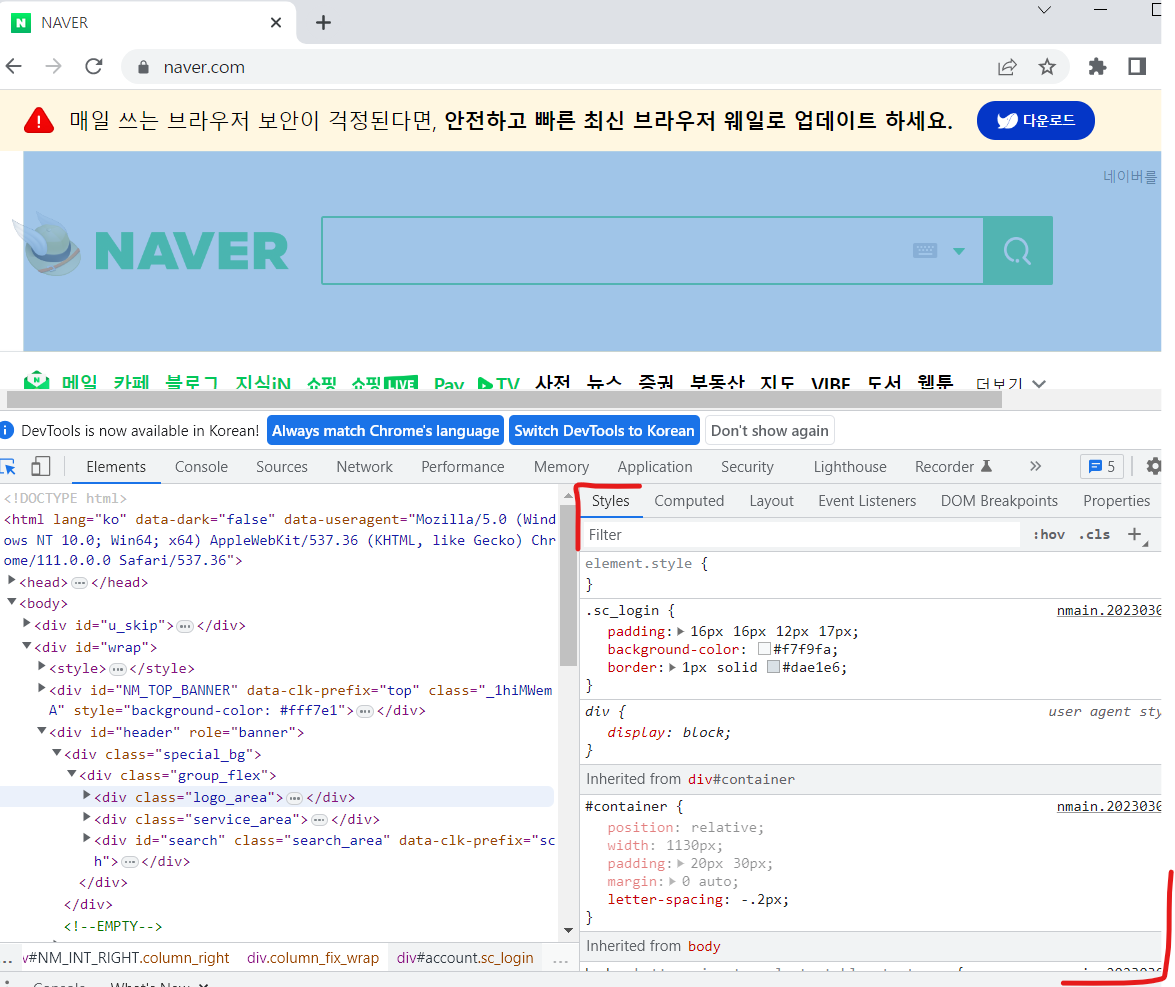Open the 5 issues message badge

(1102, 467)
